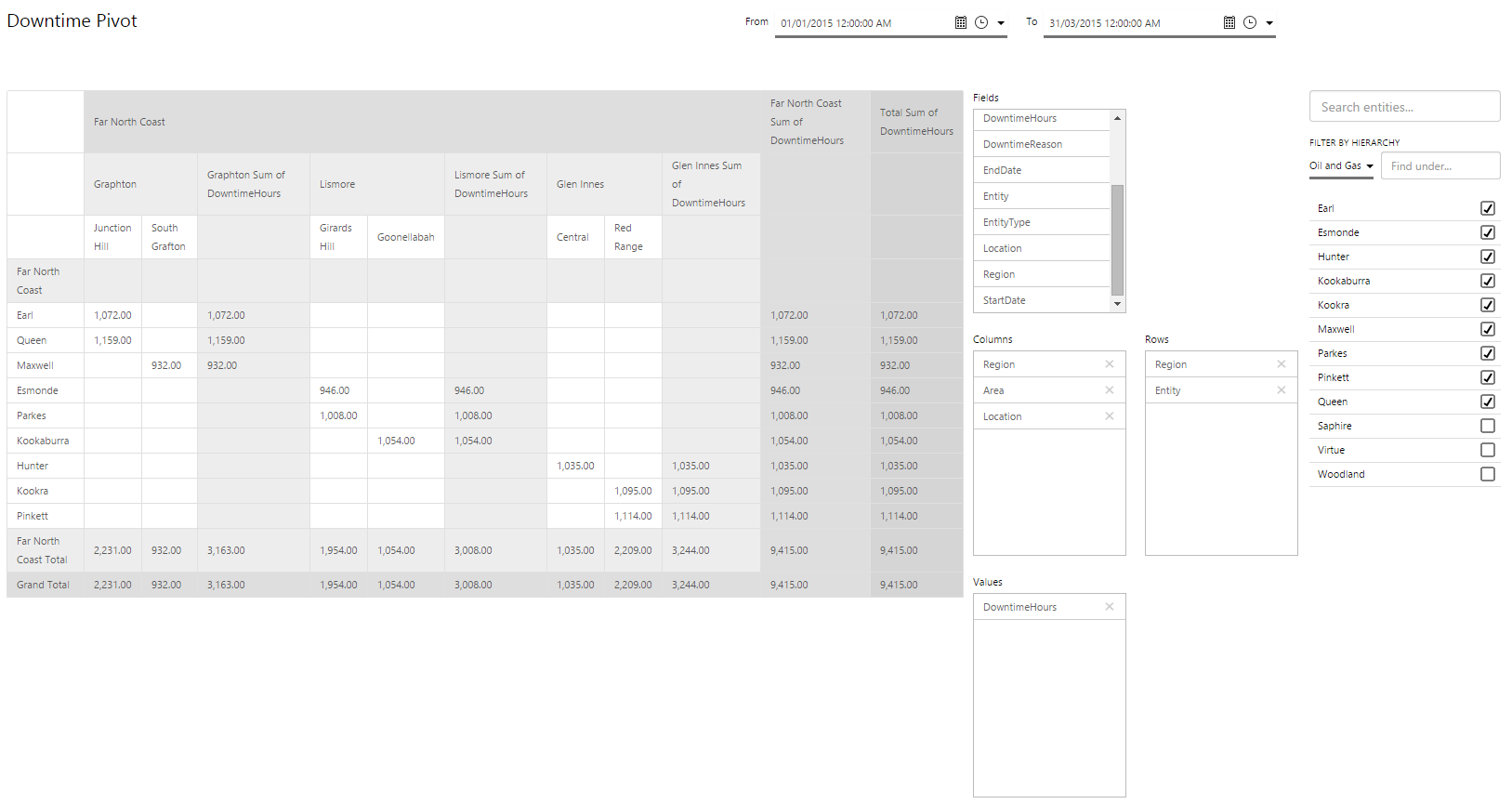Click the Search entities input field
Screen dimensions: 1512x804
coord(1403,107)
